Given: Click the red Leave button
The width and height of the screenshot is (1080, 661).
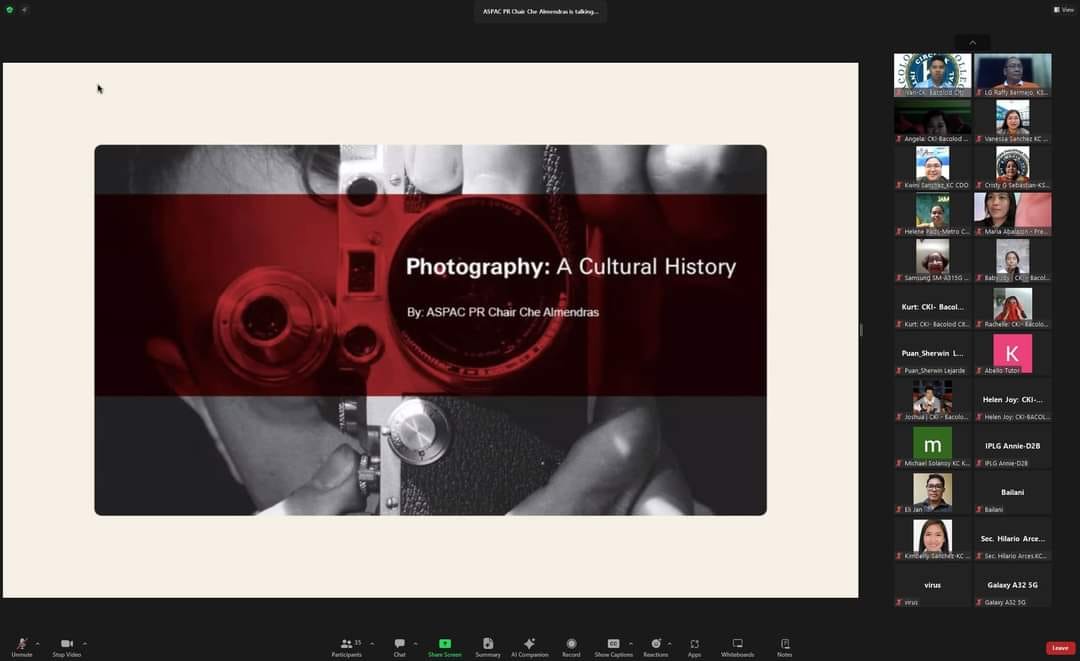Looking at the screenshot, I should pyautogui.click(x=1060, y=648).
